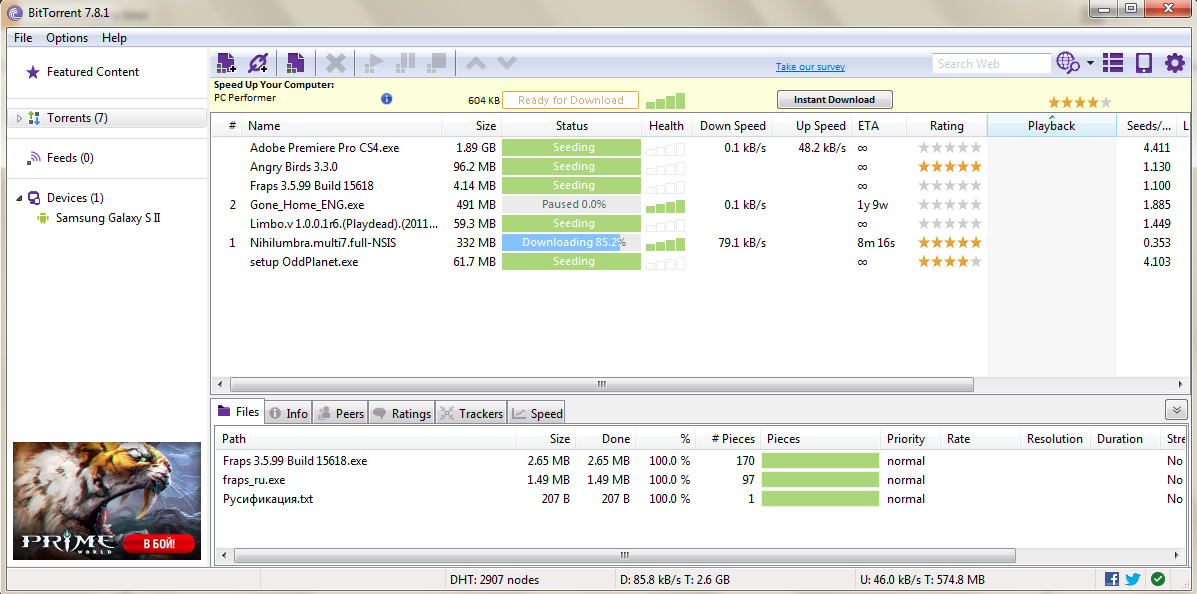Image resolution: width=1197 pixels, height=594 pixels.
Task: Select the Files tab
Action: [x=238, y=412]
